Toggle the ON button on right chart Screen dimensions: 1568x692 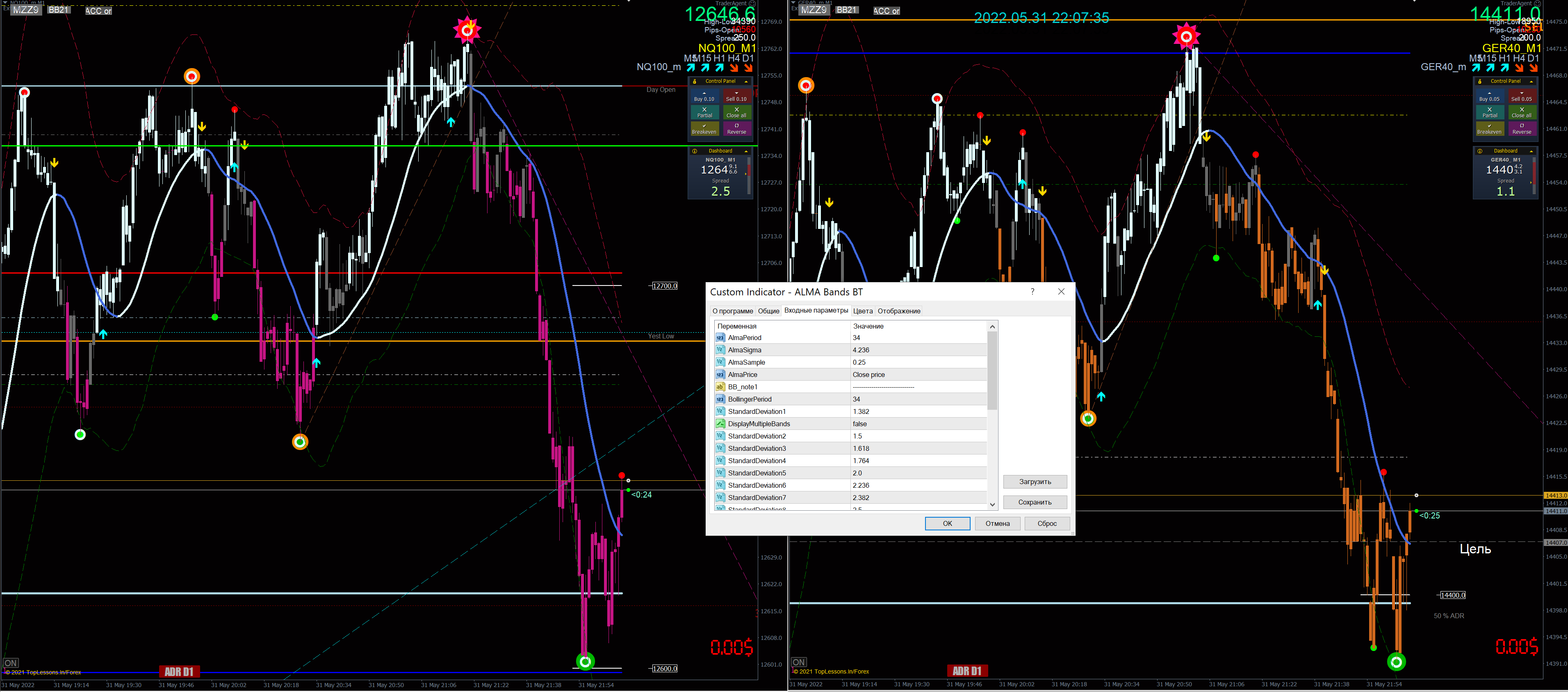pos(799,662)
